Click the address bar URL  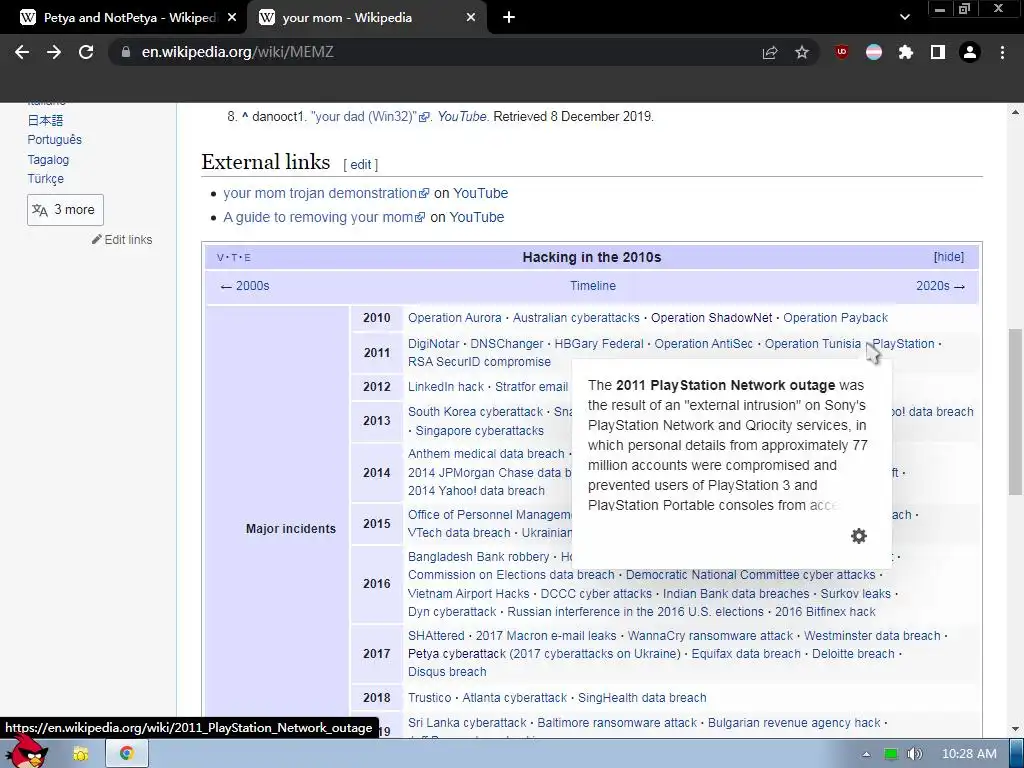click(238, 52)
